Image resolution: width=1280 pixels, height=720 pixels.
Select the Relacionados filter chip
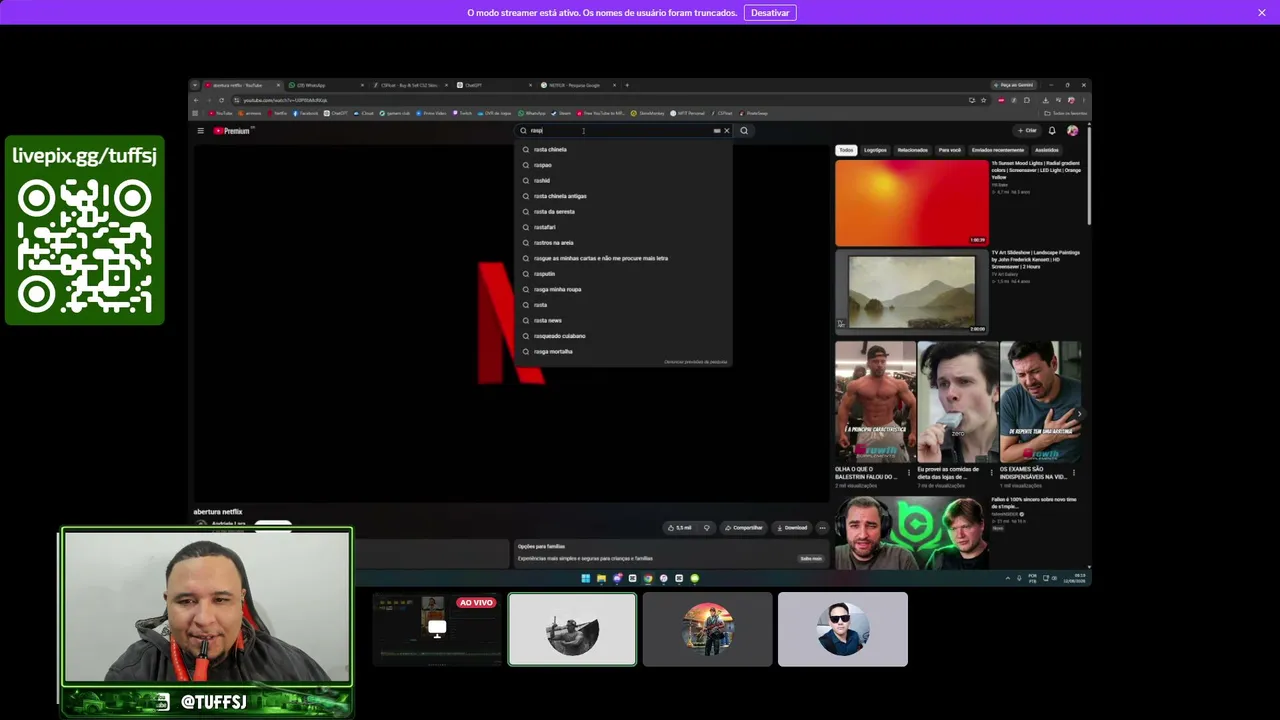point(912,150)
